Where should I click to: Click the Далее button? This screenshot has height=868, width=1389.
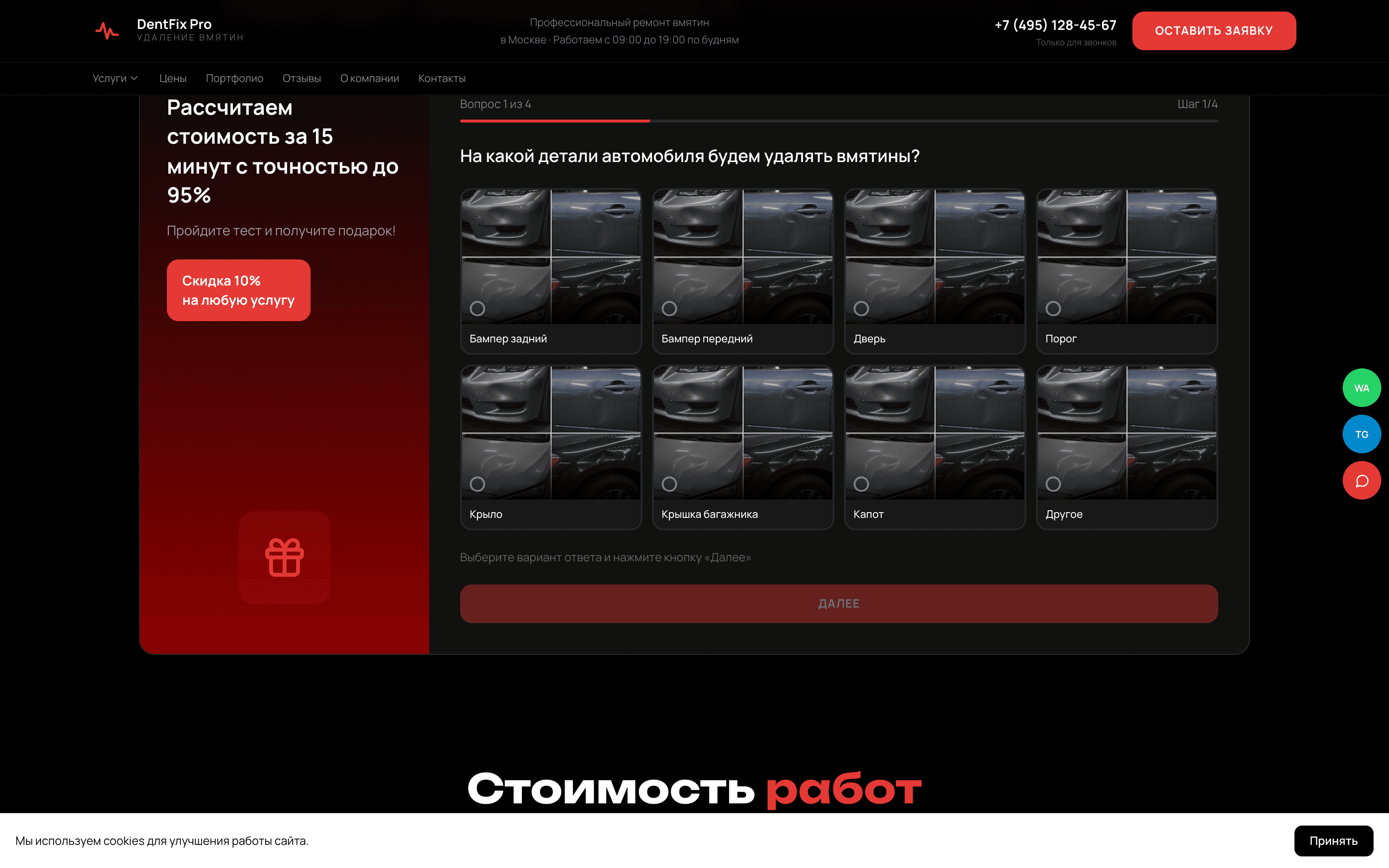click(839, 603)
